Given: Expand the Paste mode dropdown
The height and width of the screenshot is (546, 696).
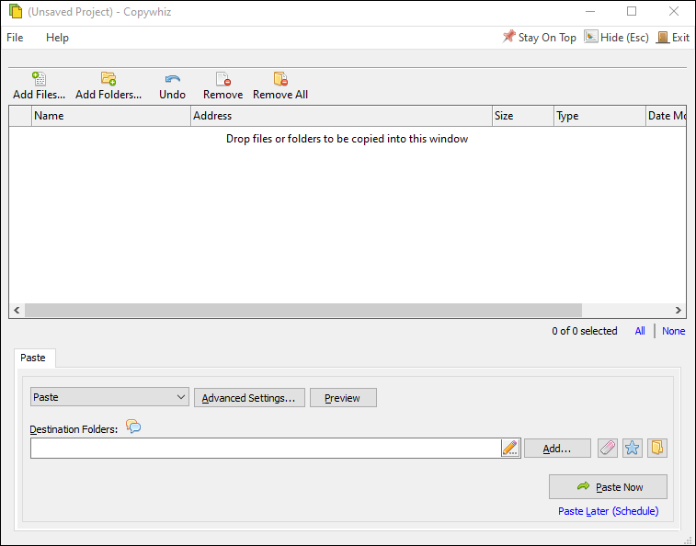Looking at the screenshot, I should [x=110, y=397].
